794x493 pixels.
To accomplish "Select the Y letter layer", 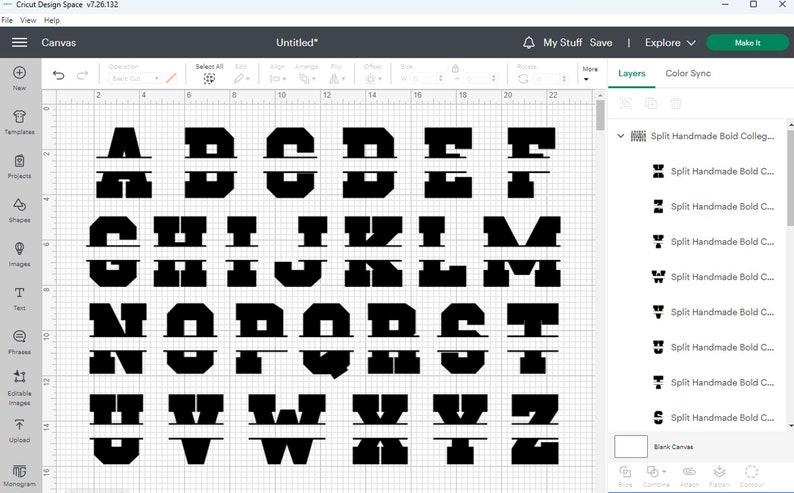I will click(x=713, y=241).
